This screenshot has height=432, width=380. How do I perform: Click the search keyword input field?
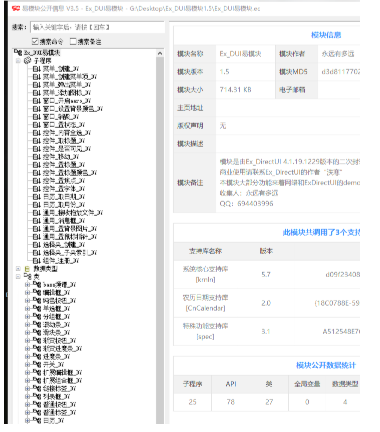[97, 27]
